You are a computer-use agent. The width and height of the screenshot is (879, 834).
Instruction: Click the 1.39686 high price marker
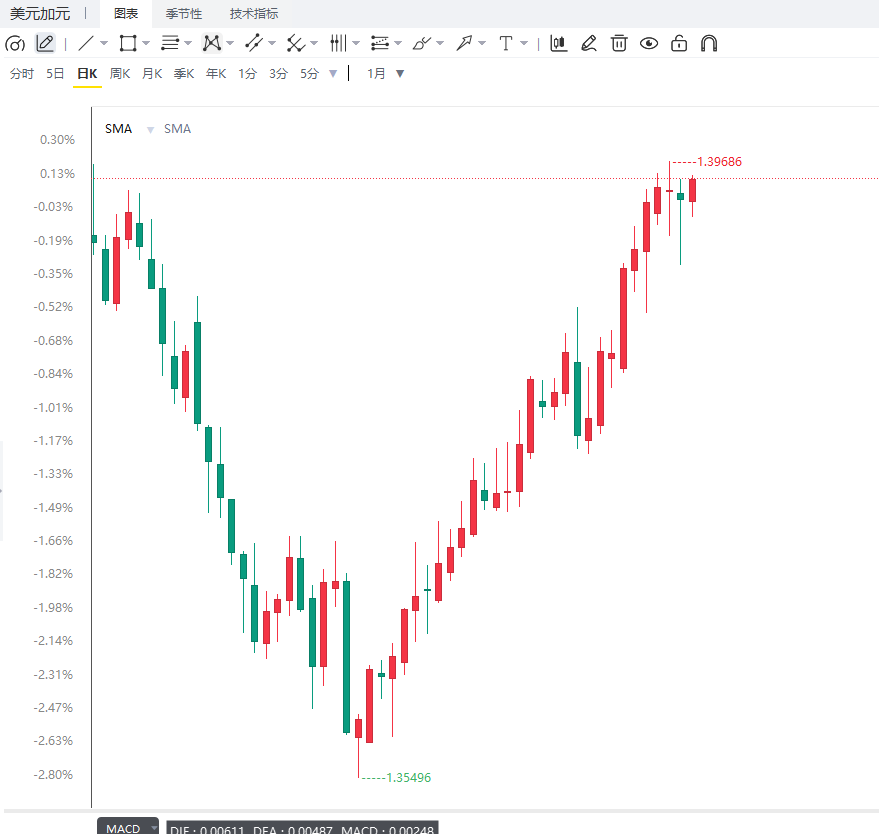coord(719,161)
